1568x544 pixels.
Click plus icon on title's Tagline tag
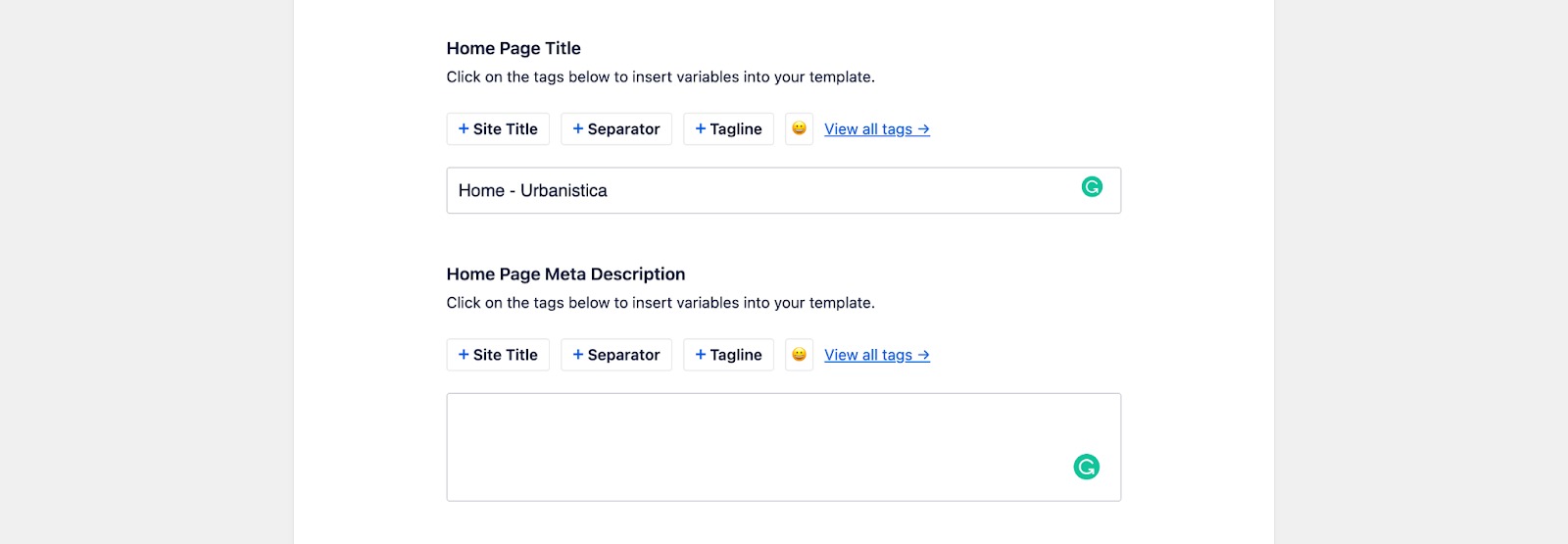701,128
